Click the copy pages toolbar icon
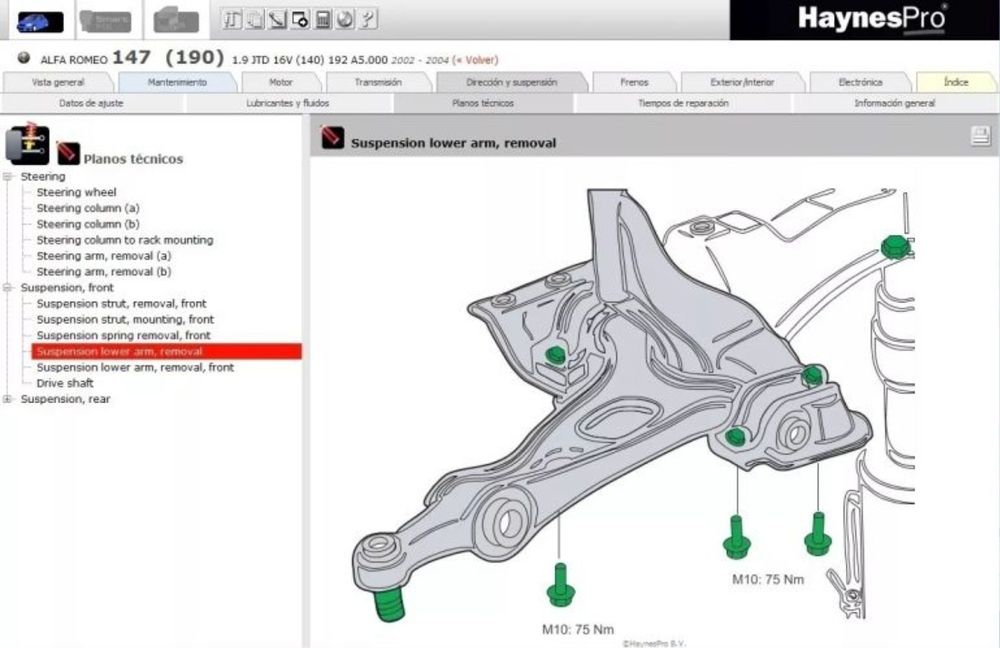 point(254,20)
